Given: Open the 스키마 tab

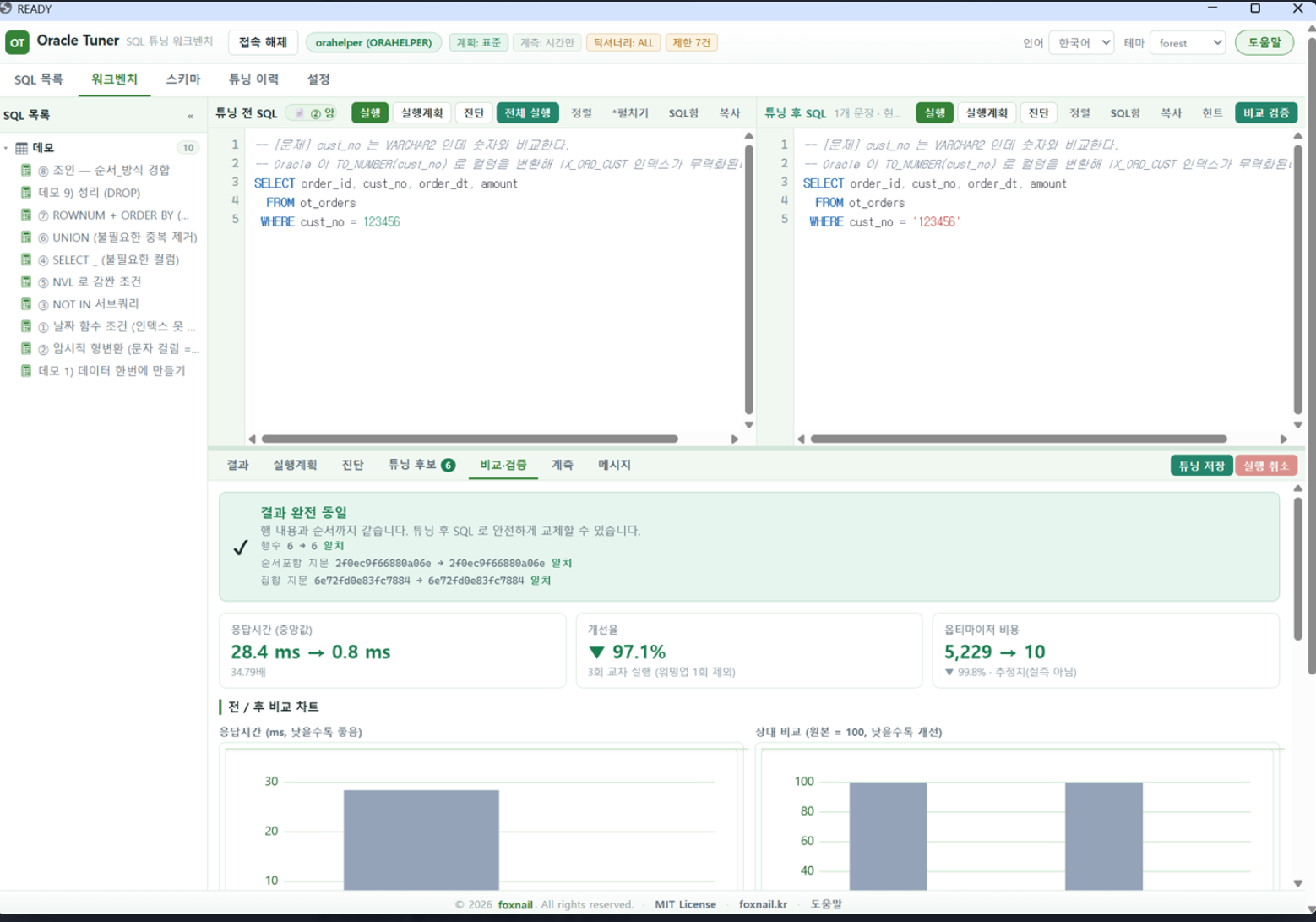Looking at the screenshot, I should coord(183,79).
